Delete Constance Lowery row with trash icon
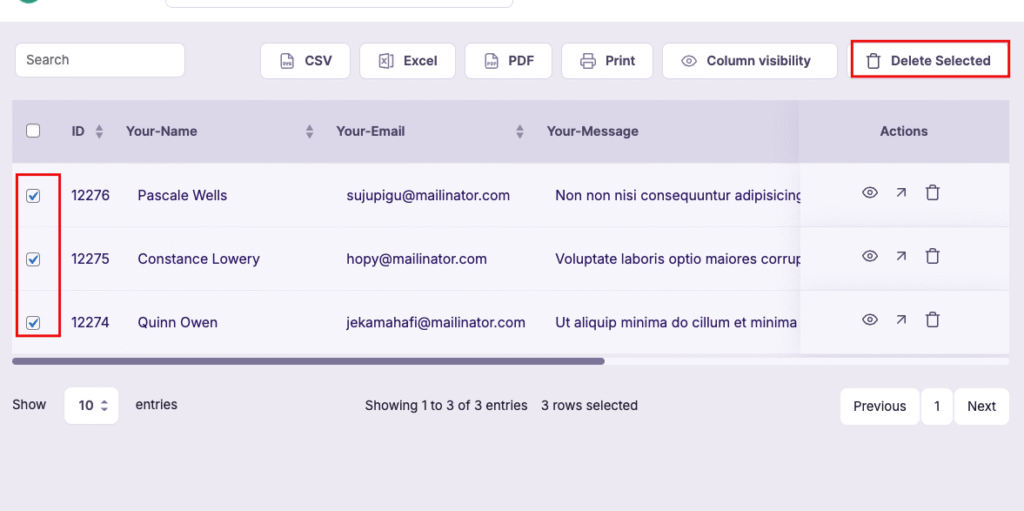The width and height of the screenshot is (1024, 511). click(x=933, y=256)
